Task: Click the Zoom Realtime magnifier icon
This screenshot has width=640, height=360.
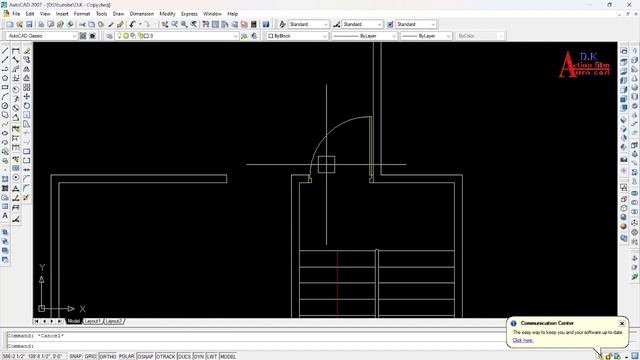Action: (x=174, y=24)
